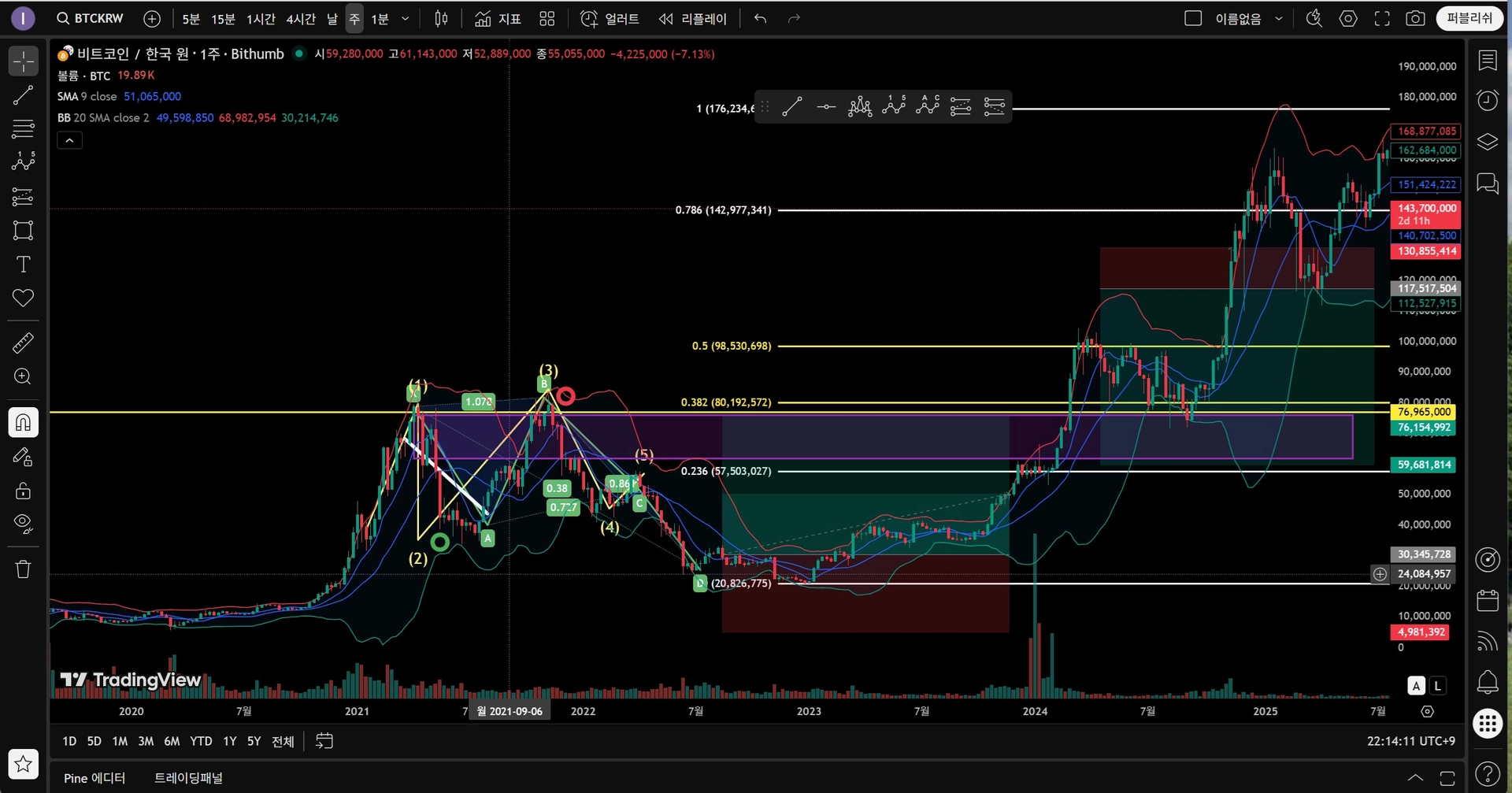This screenshot has width=1512, height=793.
Task: Toggle bar replay mode 리플레이
Action: point(693,19)
